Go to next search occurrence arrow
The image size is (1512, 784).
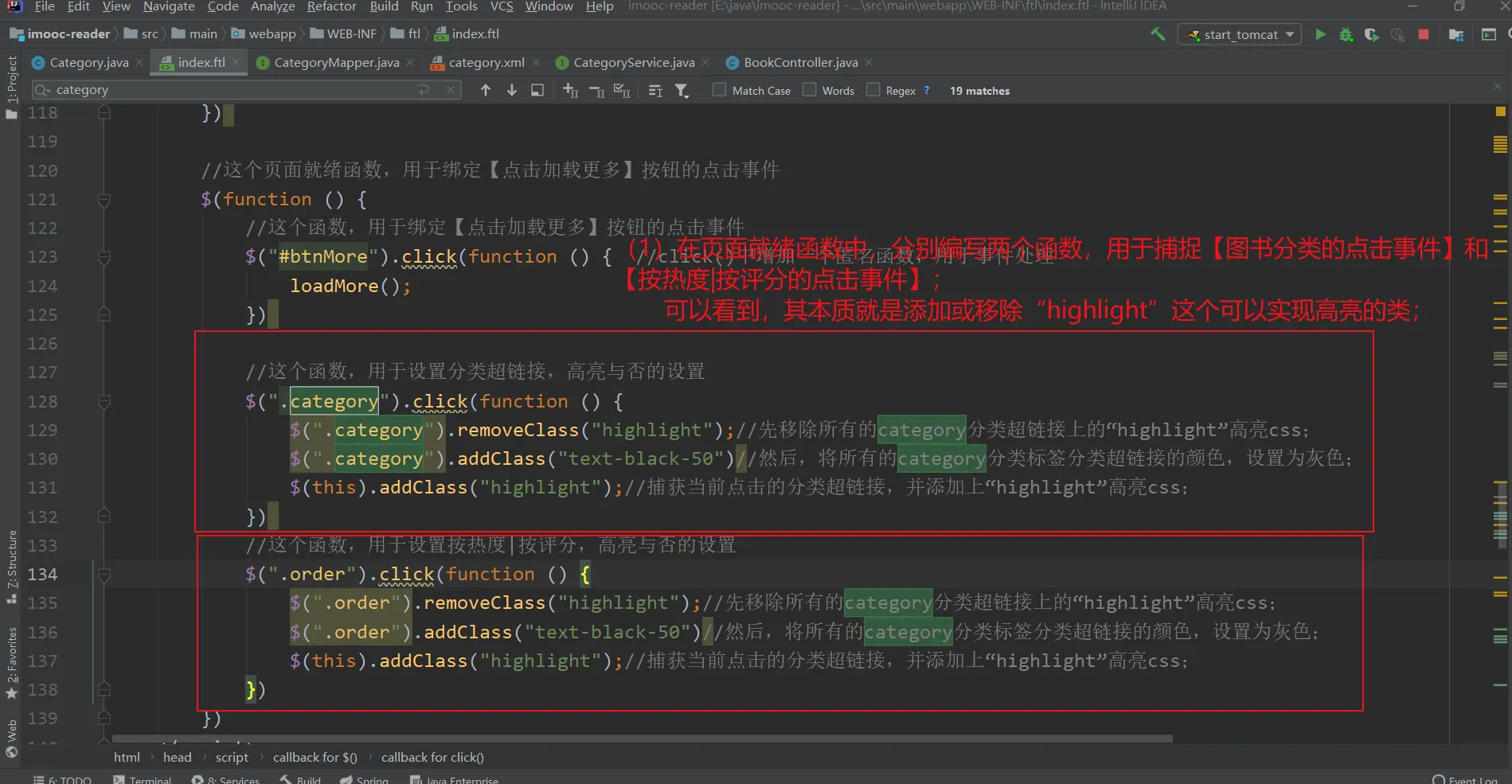[x=512, y=91]
